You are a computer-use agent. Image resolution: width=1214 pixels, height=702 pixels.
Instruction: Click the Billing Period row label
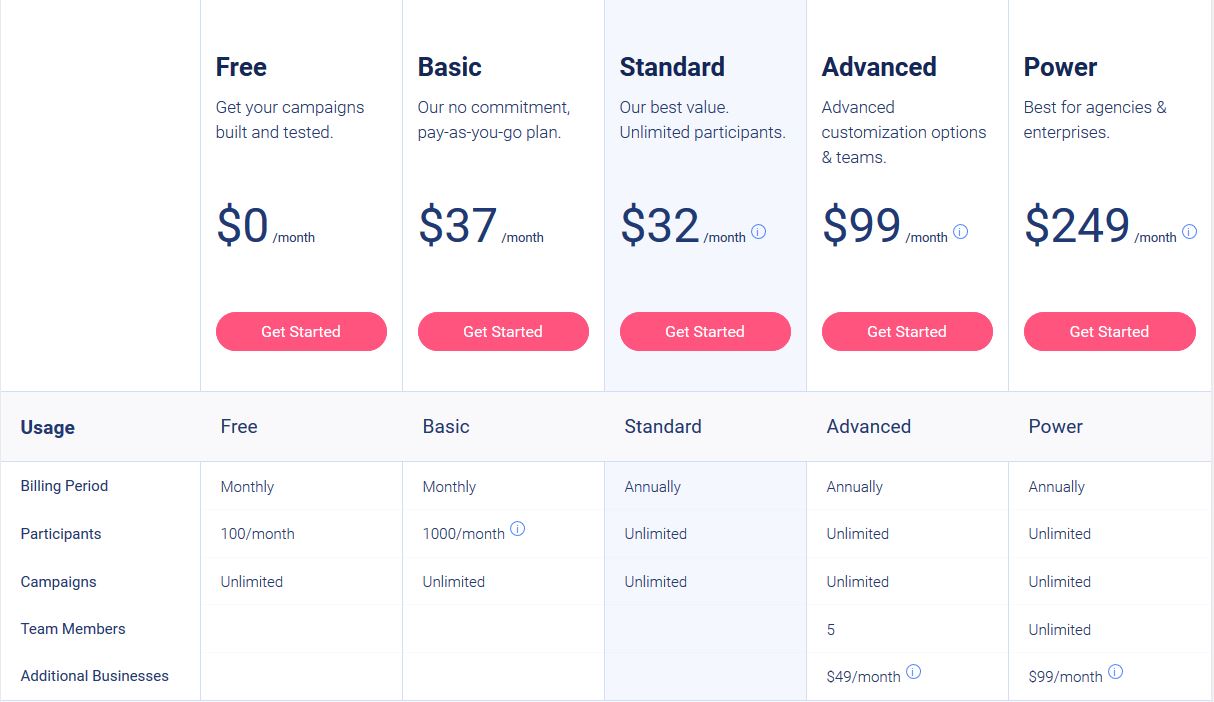(64, 486)
